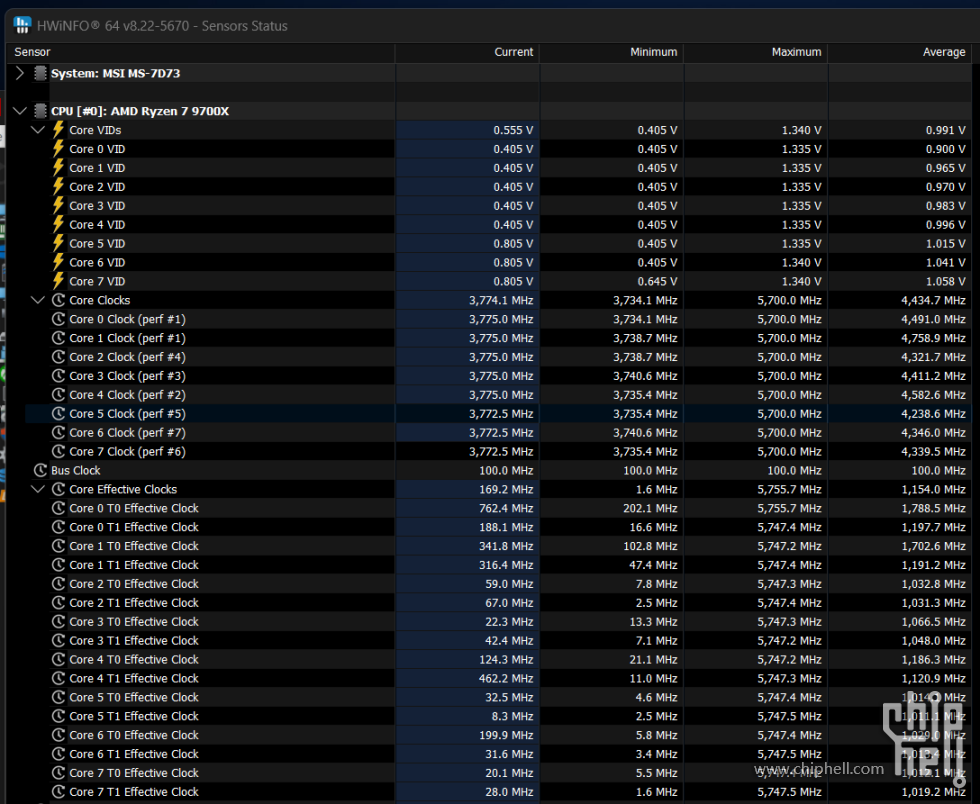The image size is (980, 804).
Task: Click the chip icon beside CPU [#0]: AMD Ryzen
Action: (x=40, y=111)
